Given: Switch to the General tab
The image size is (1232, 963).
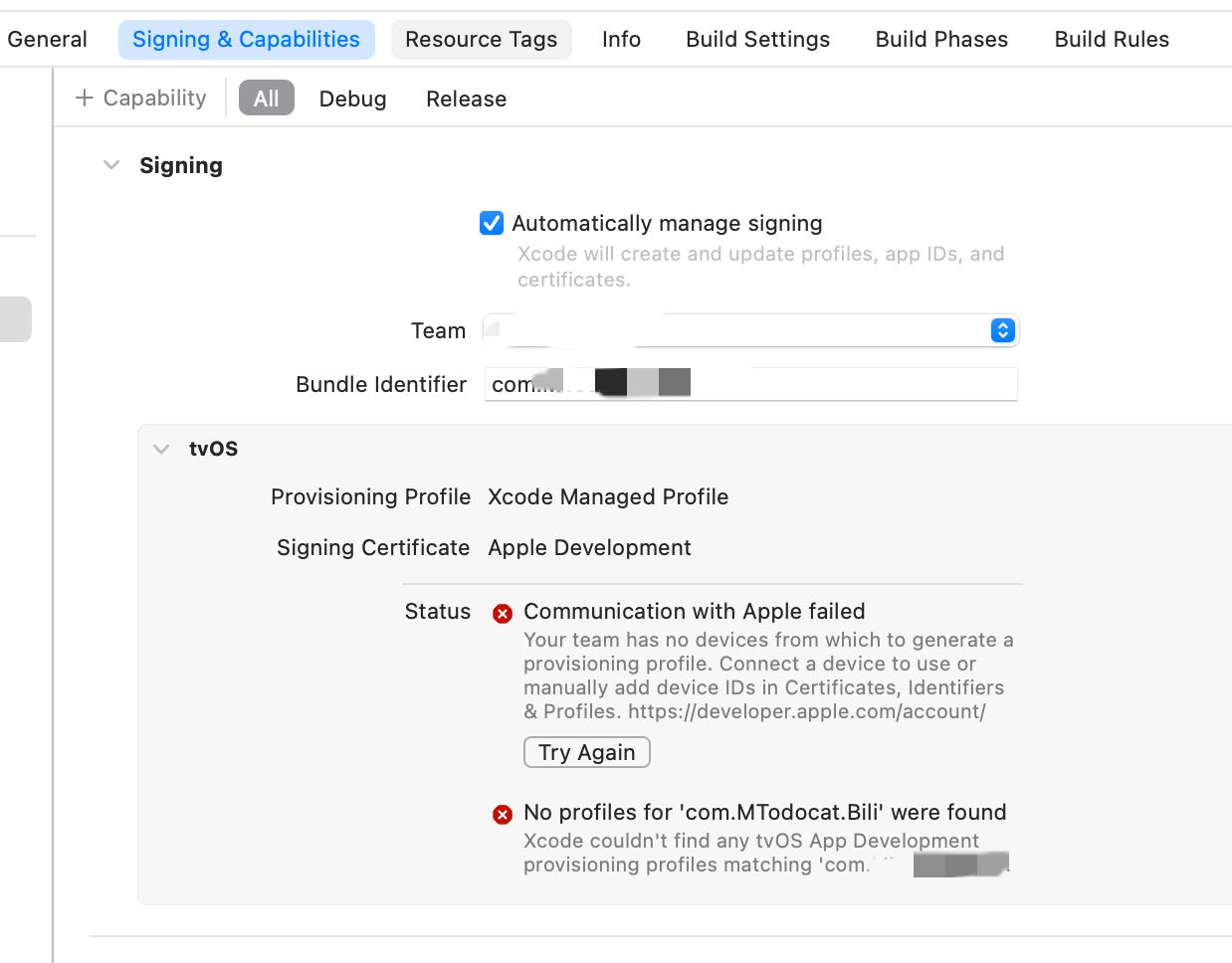Looking at the screenshot, I should point(47,40).
